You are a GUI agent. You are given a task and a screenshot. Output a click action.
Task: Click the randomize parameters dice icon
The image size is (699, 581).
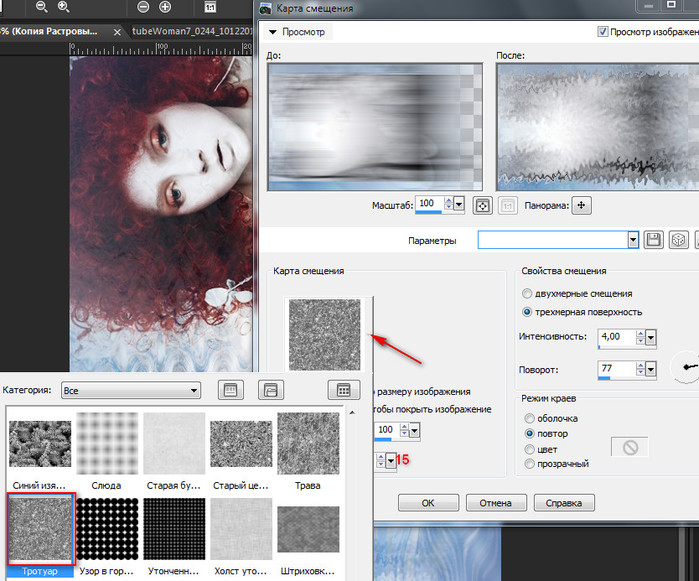[678, 240]
